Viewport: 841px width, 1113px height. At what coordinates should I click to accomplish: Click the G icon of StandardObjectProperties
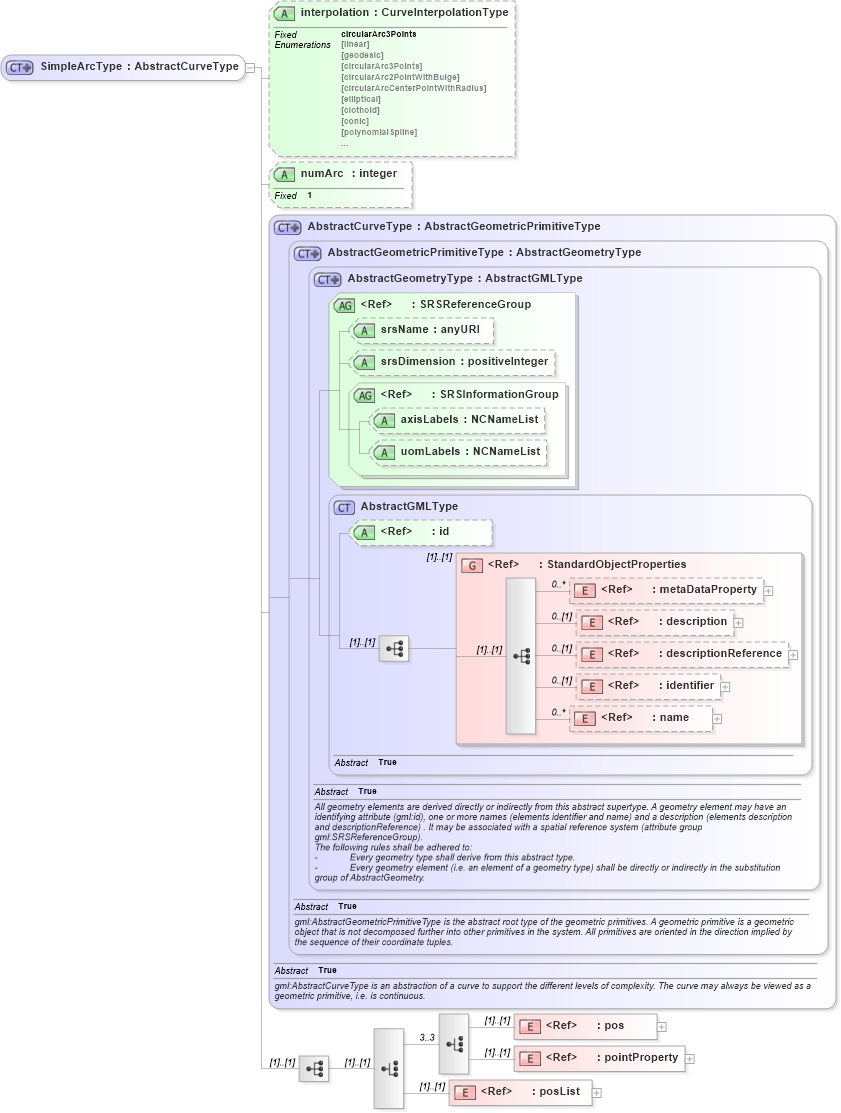(x=472, y=566)
